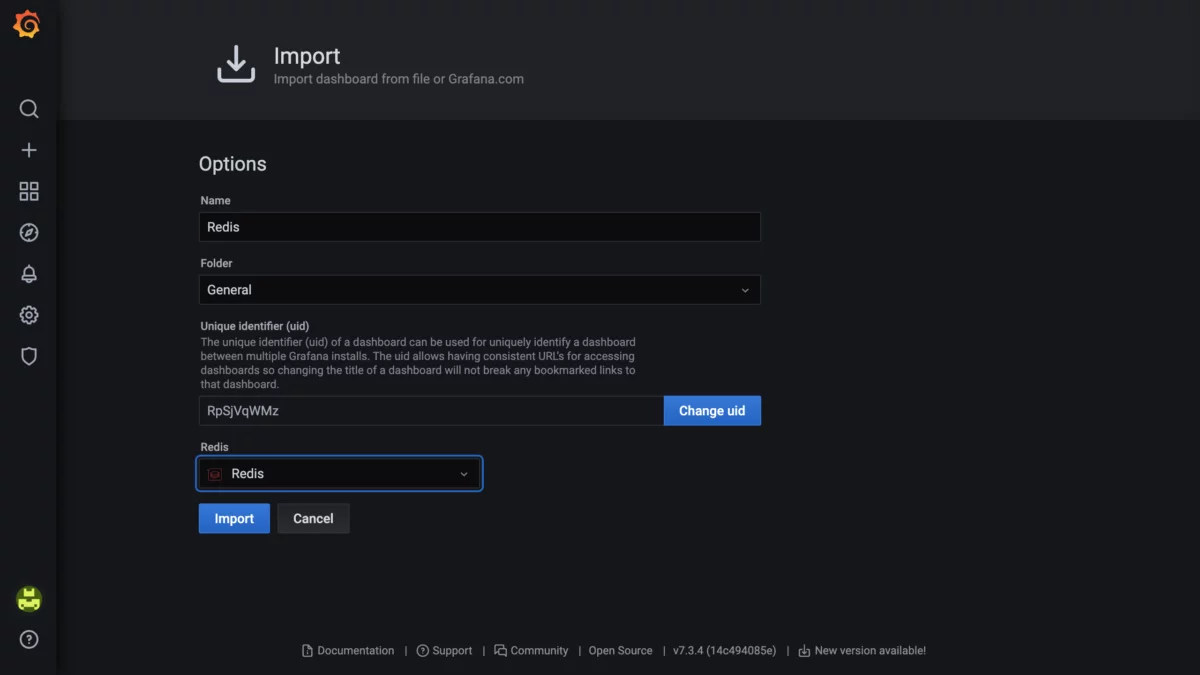The width and height of the screenshot is (1200, 675).
Task: Click the Cancel button
Action: (313, 518)
